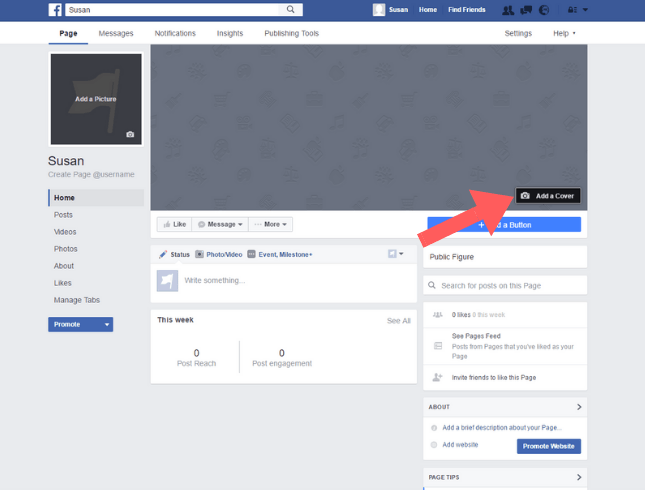This screenshot has height=490, width=645.
Task: Open the Publishing Tools tab
Action: [291, 33]
